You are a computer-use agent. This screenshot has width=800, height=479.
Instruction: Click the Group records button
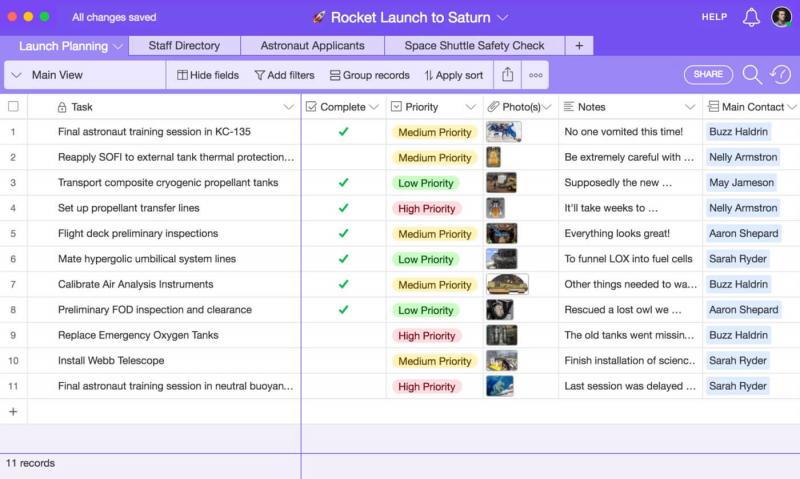pyautogui.click(x=369, y=75)
